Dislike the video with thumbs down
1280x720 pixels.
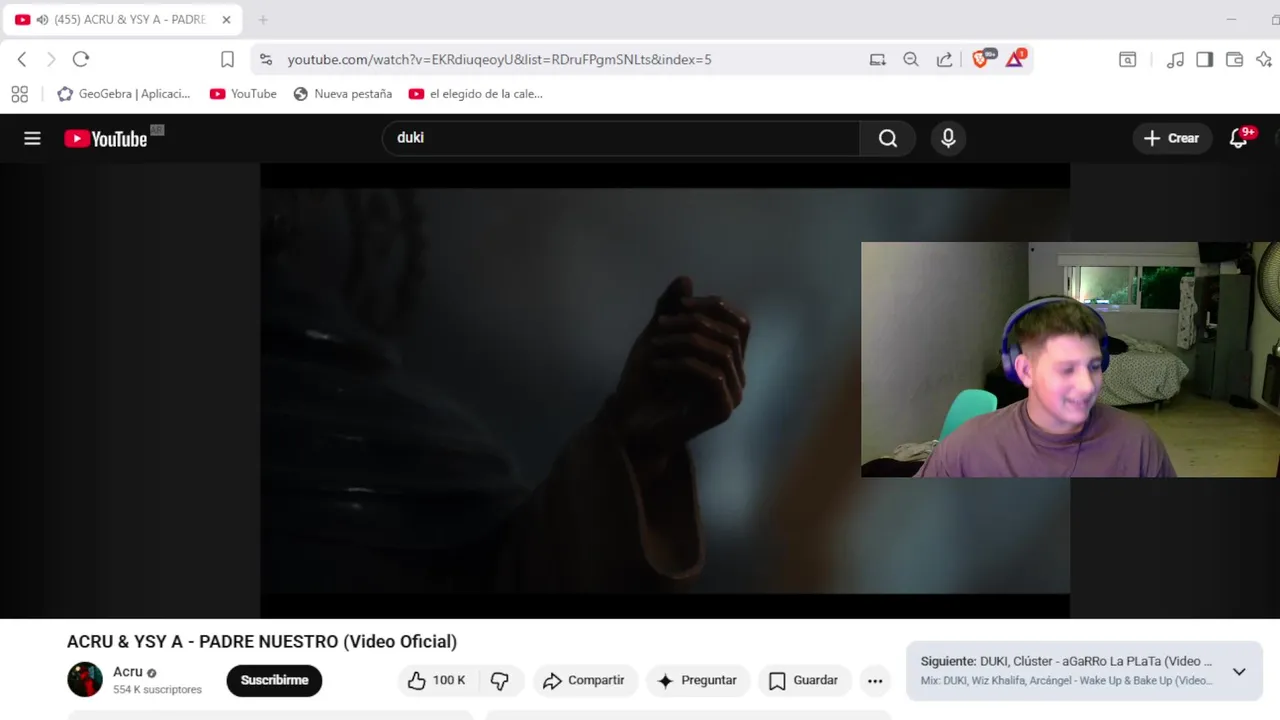pos(500,680)
